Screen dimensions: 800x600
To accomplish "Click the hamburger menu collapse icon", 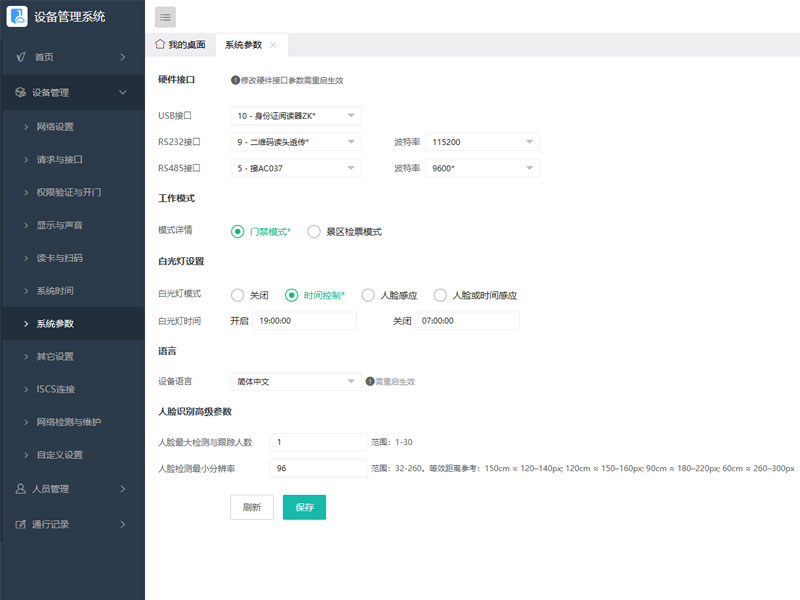I will point(164,16).
